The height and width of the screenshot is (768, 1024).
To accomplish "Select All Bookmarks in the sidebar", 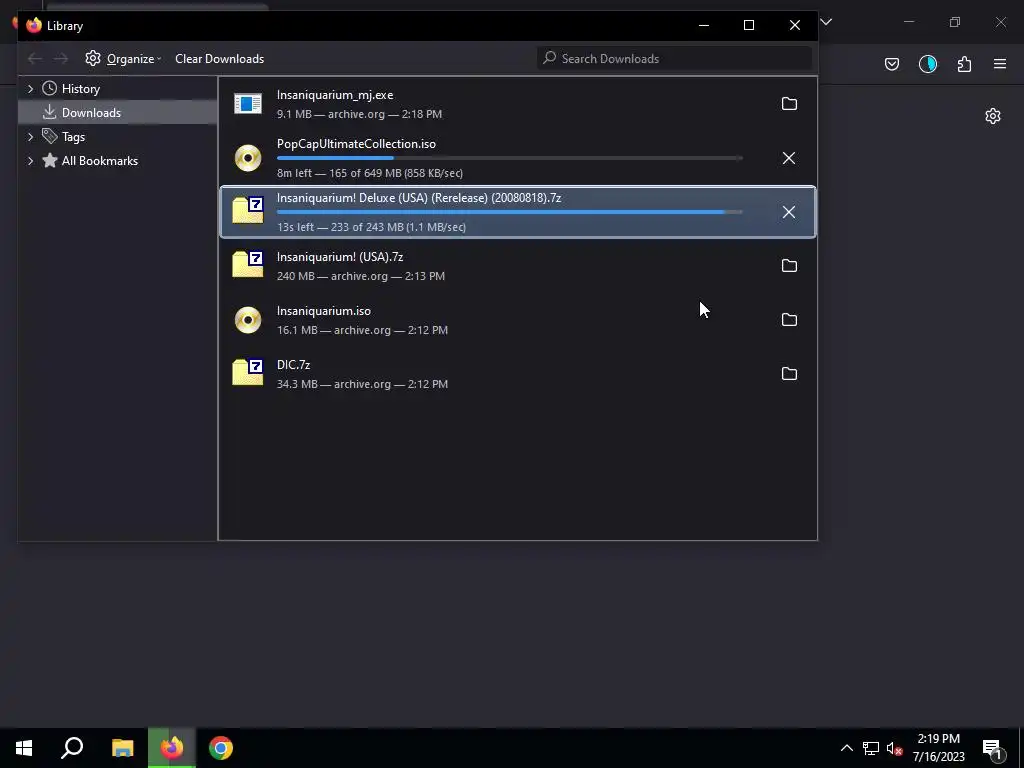I will tap(99, 161).
